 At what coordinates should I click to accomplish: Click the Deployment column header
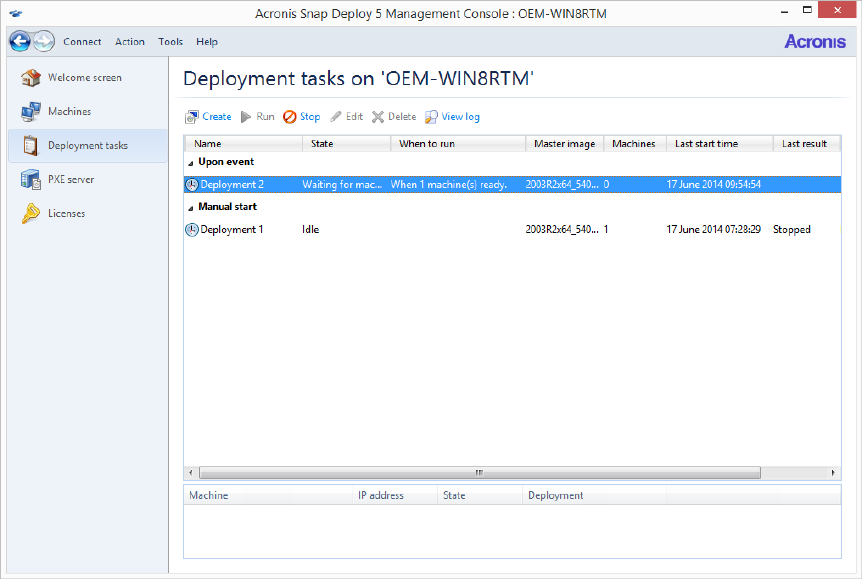(594, 495)
